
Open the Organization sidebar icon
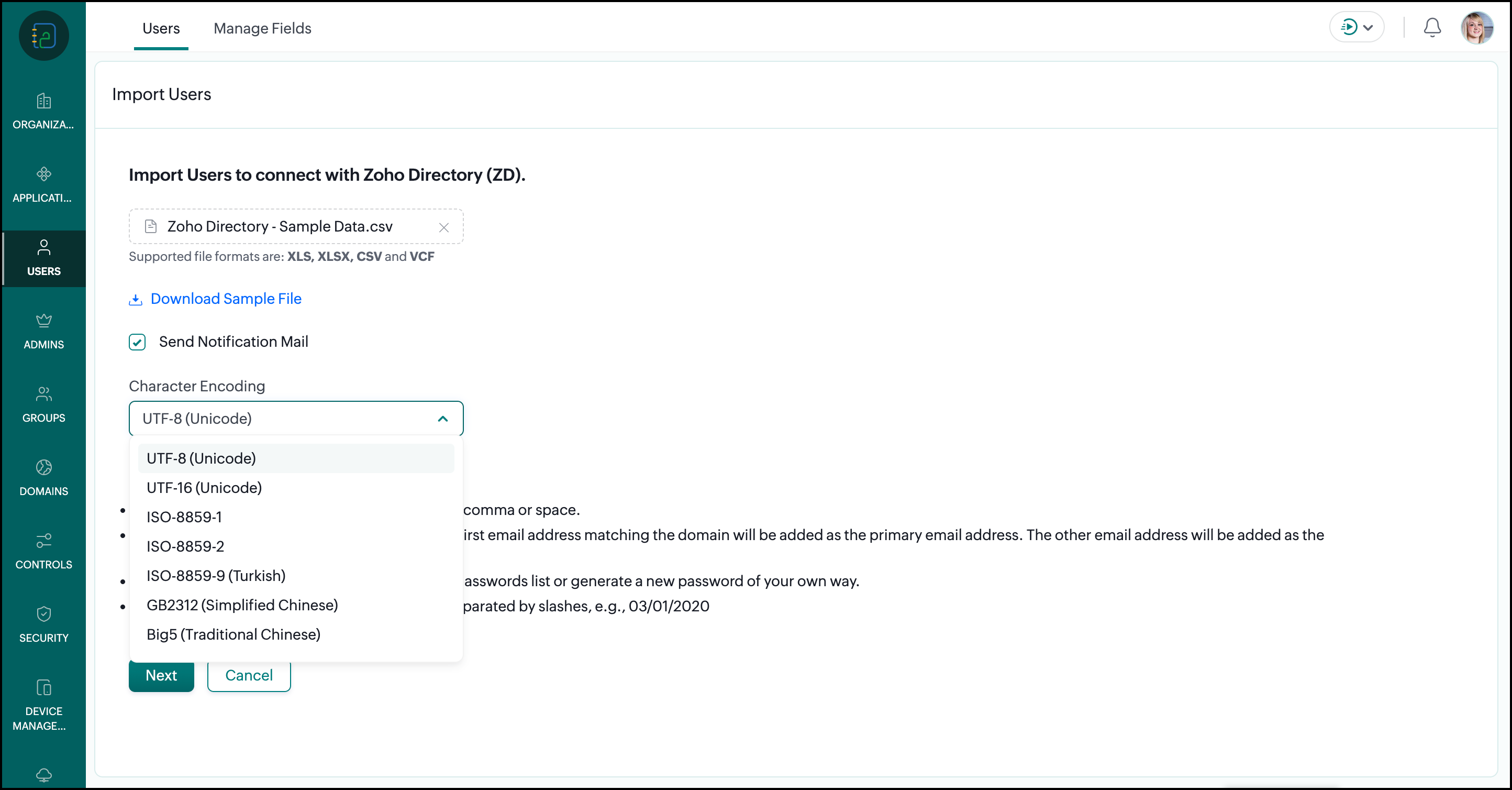point(43,101)
